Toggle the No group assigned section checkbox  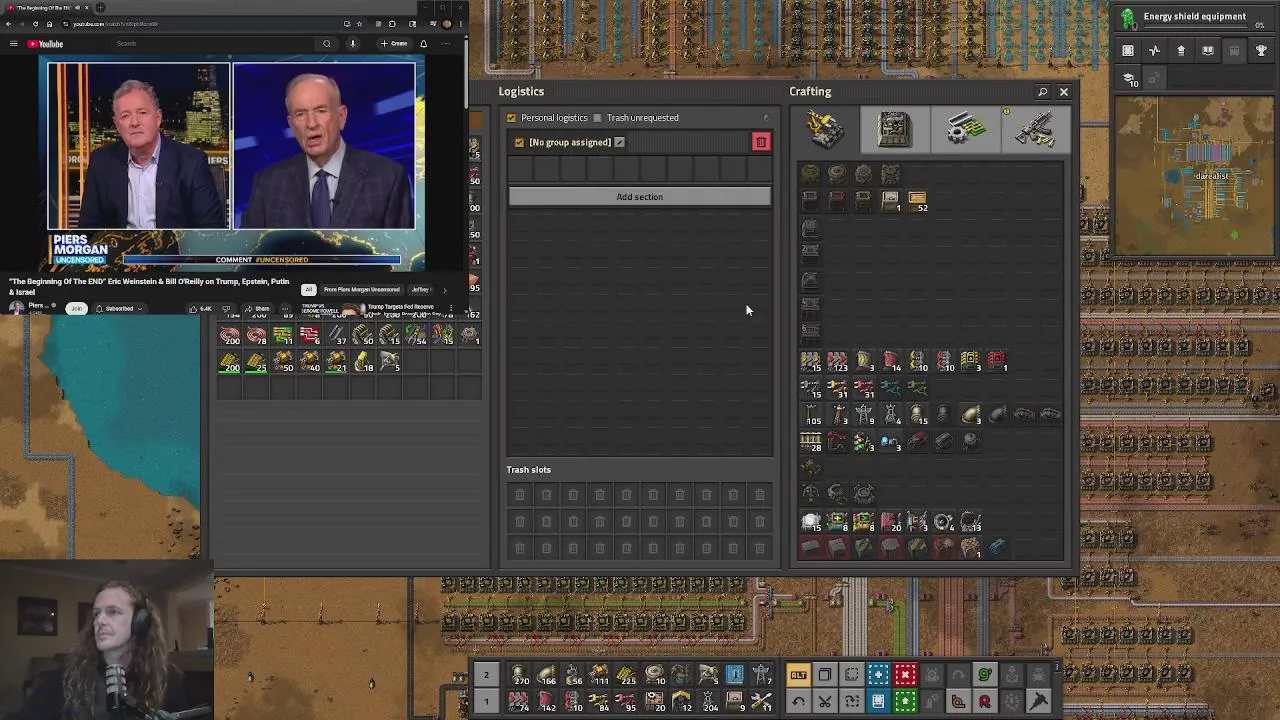click(x=519, y=142)
